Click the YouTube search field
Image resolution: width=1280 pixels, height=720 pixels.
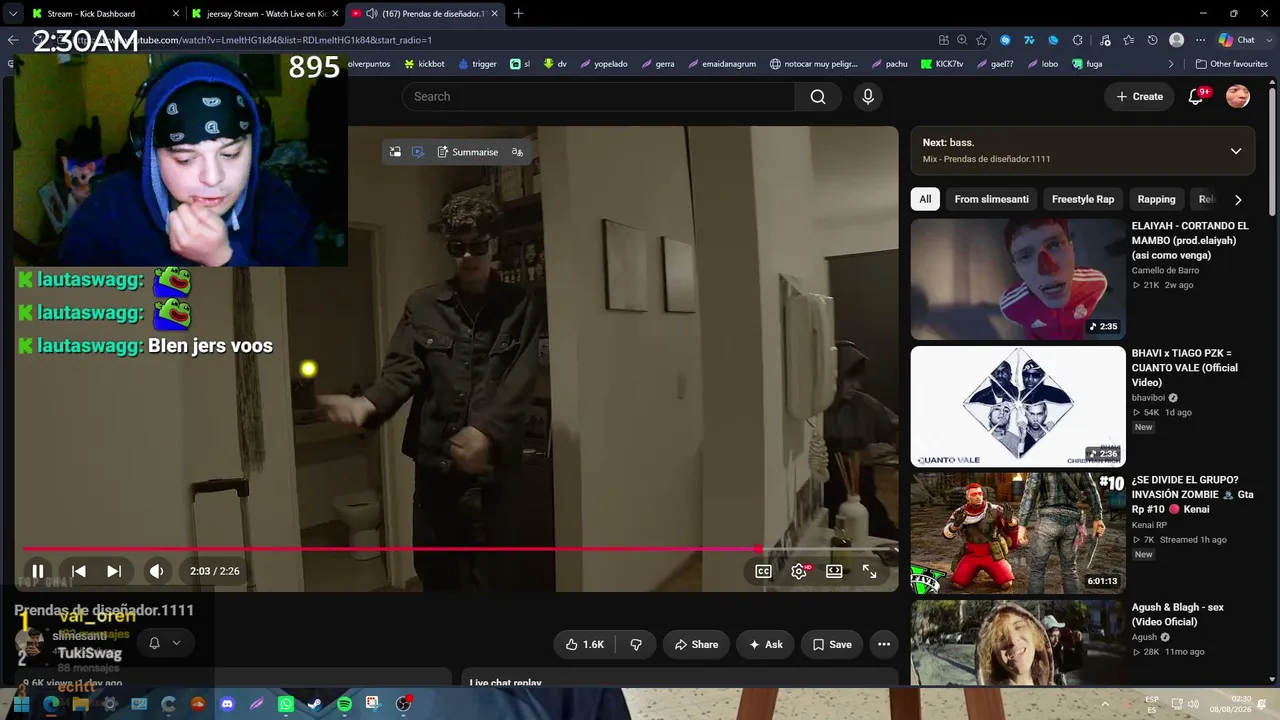click(x=598, y=96)
